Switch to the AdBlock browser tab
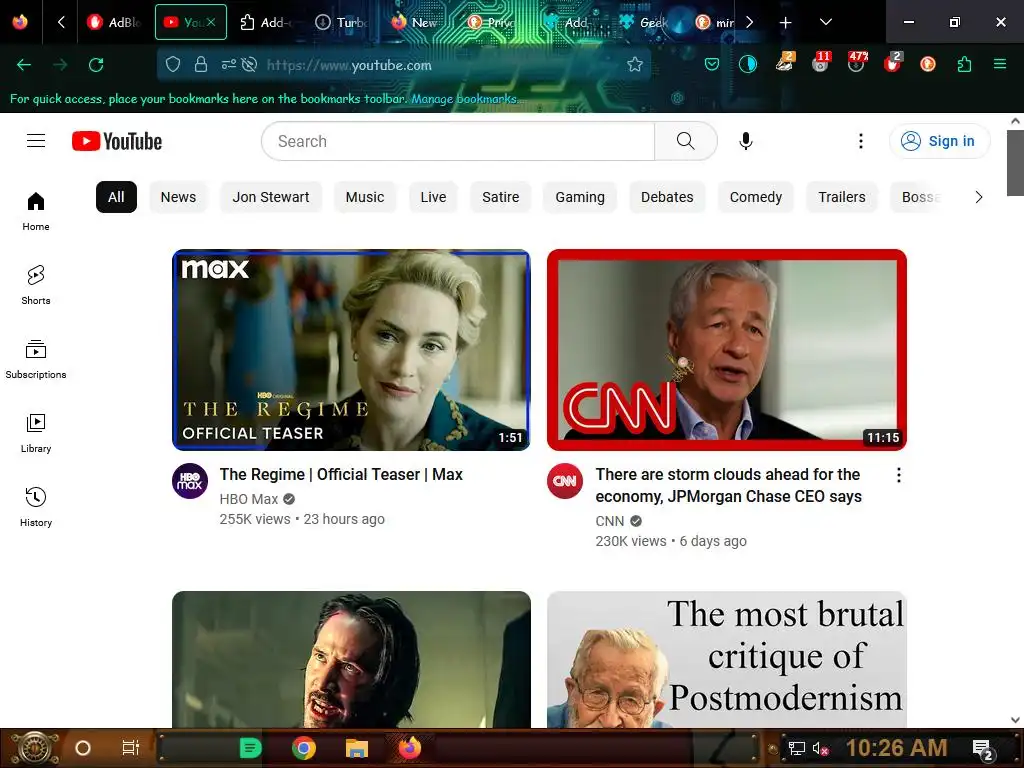1024x768 pixels. tap(114, 22)
